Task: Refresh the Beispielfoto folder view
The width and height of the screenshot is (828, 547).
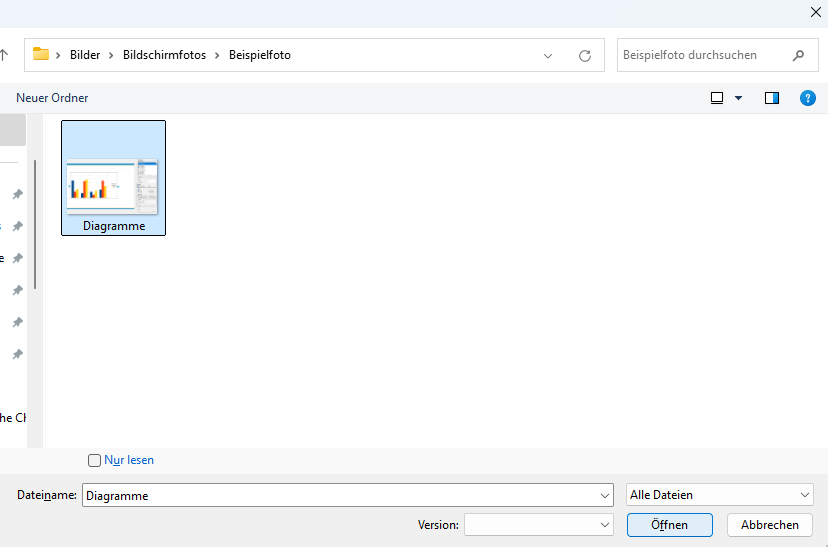Action: pos(585,56)
